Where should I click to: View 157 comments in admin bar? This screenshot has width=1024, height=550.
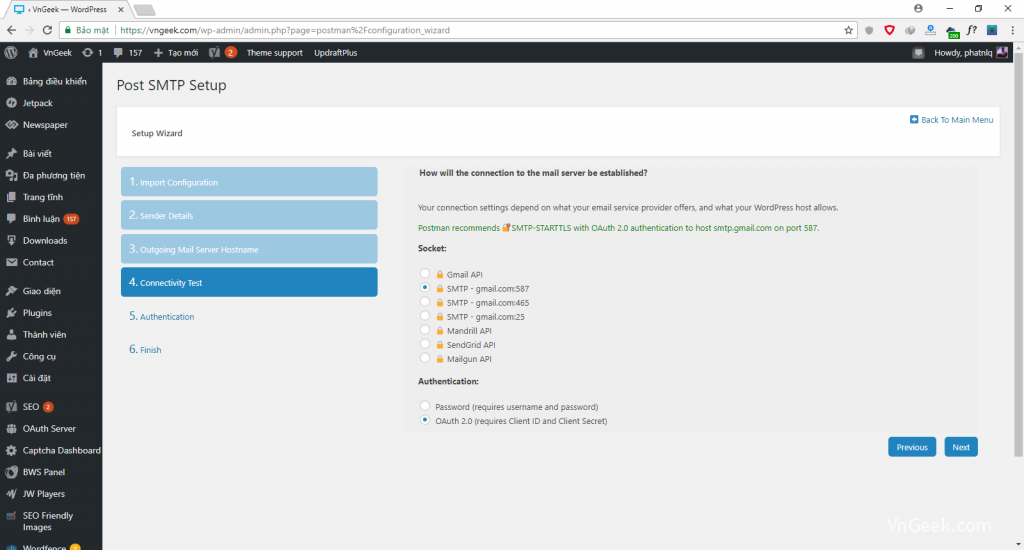click(x=127, y=53)
